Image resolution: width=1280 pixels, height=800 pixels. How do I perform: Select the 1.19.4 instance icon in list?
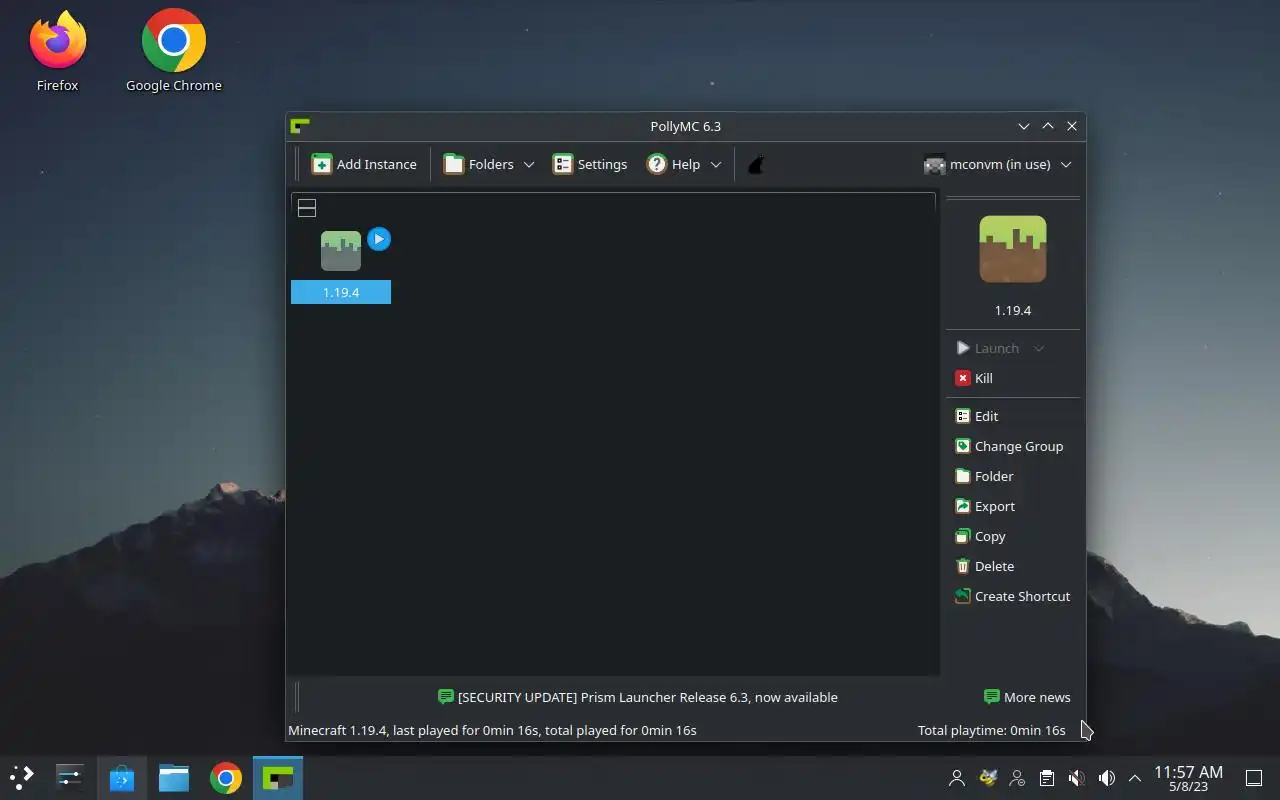[341, 251]
